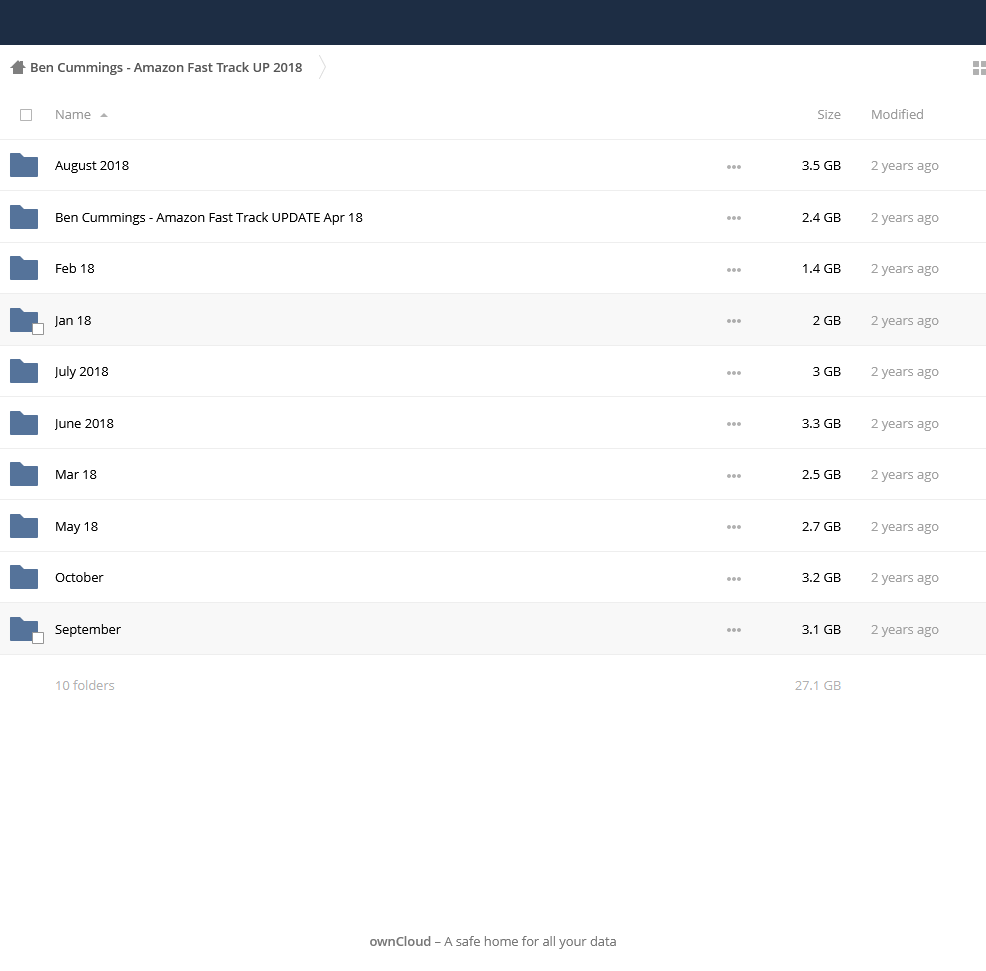Click folder icon for Amazon Fast Track UPDATE Apr 18
Screen dimensions: 986x971
24,217
